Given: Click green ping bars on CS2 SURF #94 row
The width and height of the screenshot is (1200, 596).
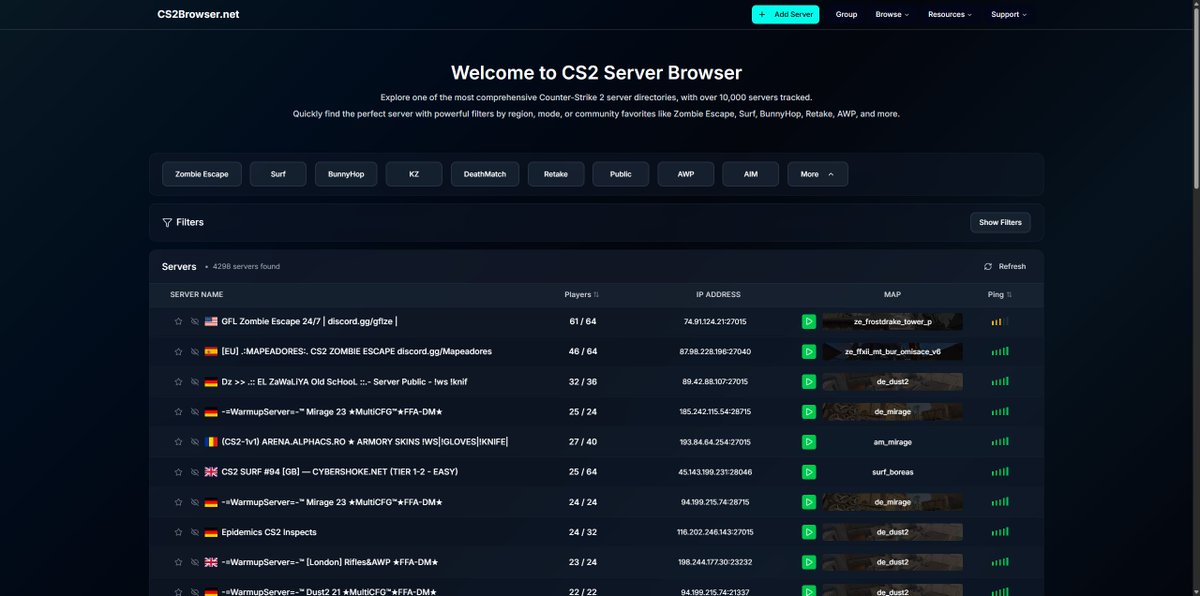Looking at the screenshot, I should click(x=1000, y=472).
